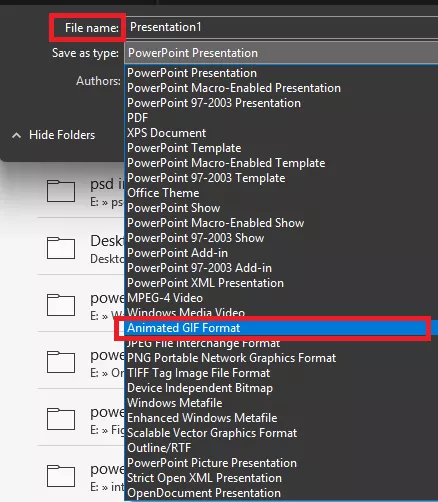
Task: Collapse folders with Hide Folders chevron
Action: (x=16, y=135)
